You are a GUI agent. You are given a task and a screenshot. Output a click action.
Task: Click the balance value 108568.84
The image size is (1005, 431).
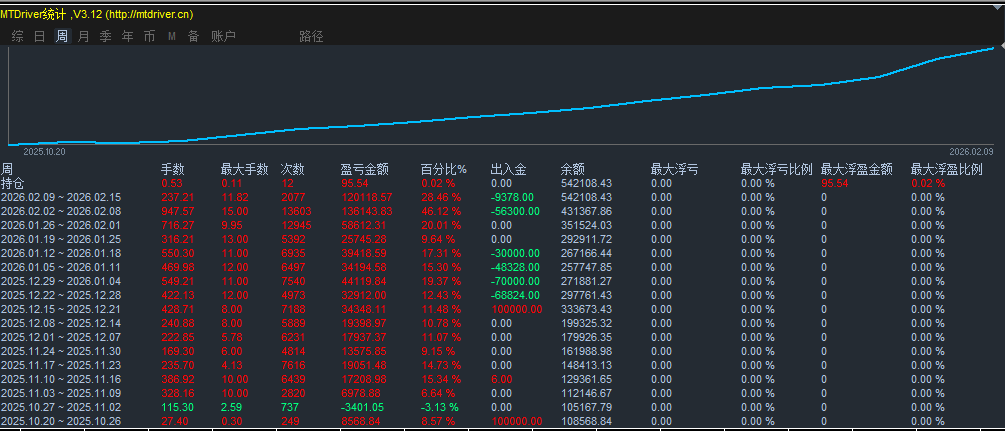(586, 421)
